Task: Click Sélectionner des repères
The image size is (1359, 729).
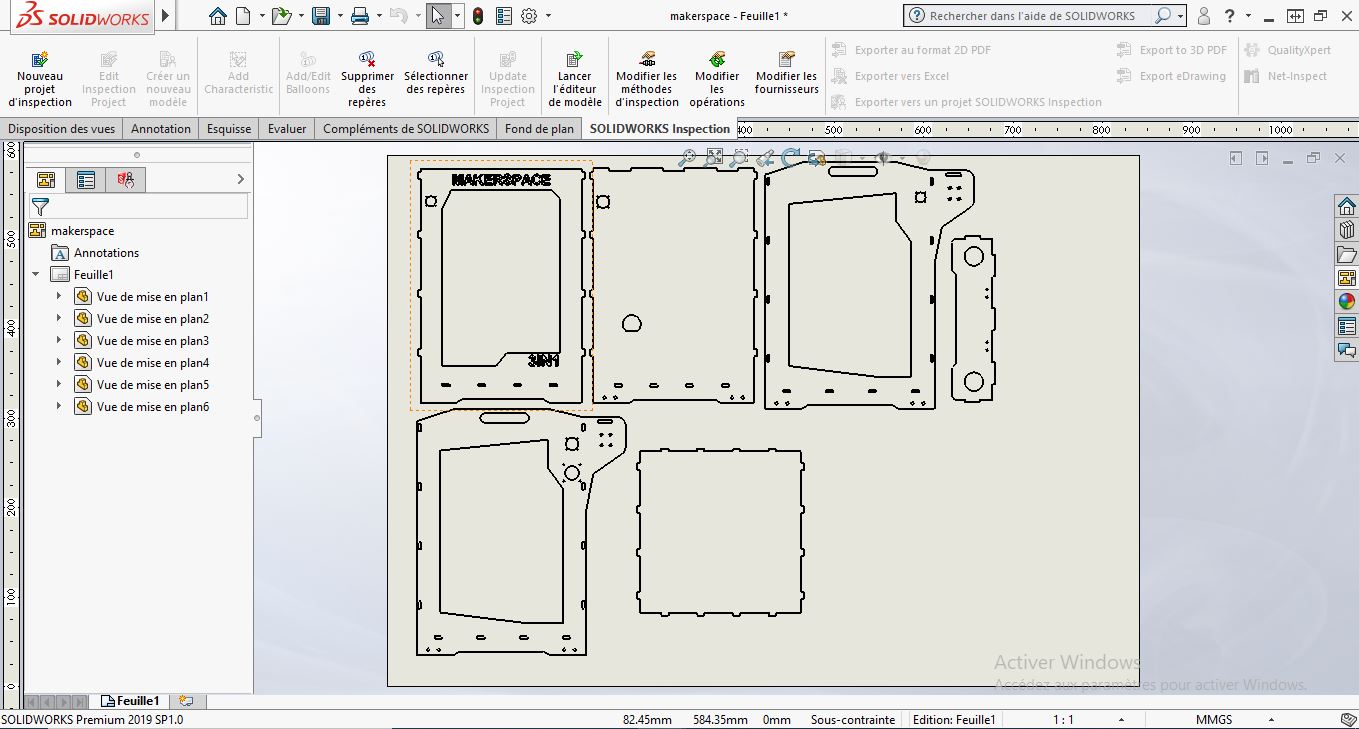Action: click(x=436, y=73)
